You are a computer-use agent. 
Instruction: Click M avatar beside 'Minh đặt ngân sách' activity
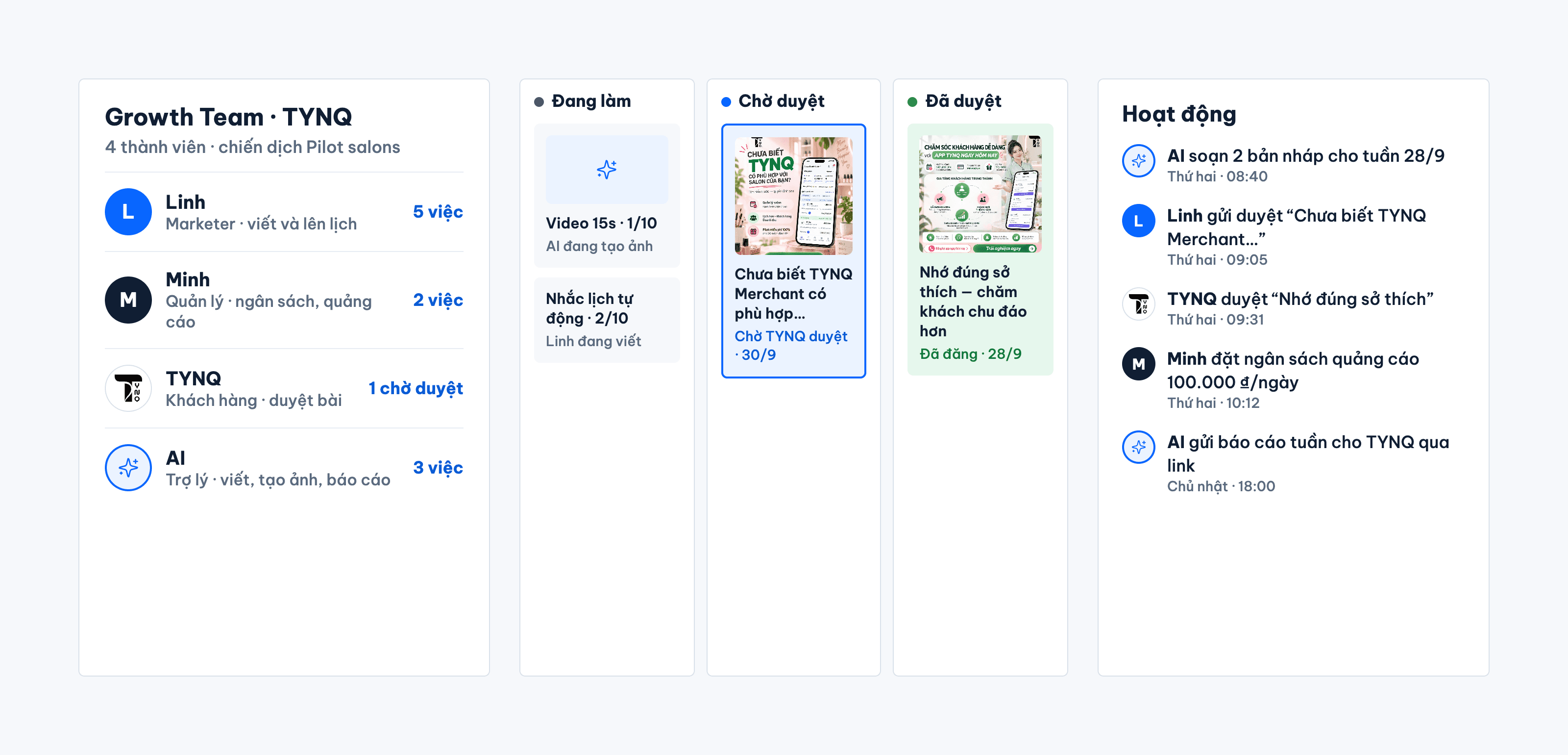click(1138, 364)
